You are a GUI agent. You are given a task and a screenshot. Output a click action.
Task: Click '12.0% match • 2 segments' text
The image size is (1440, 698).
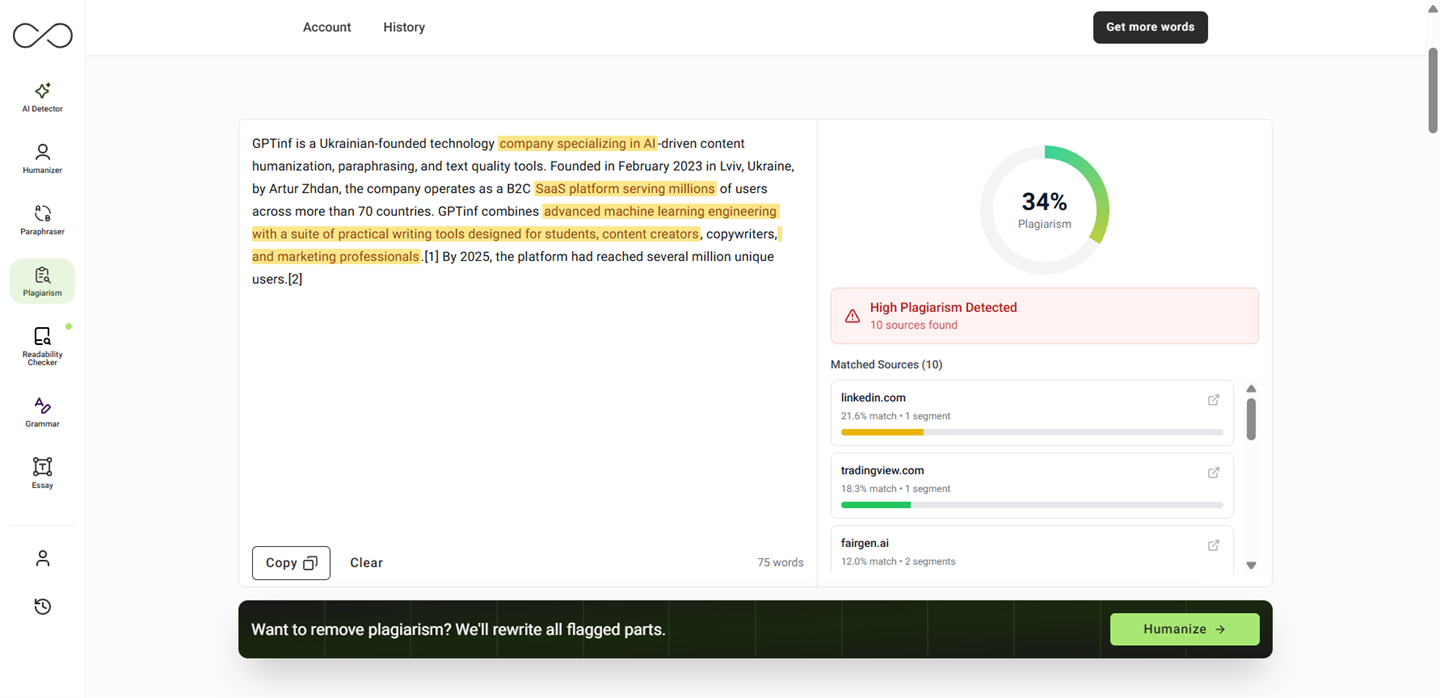coord(898,562)
